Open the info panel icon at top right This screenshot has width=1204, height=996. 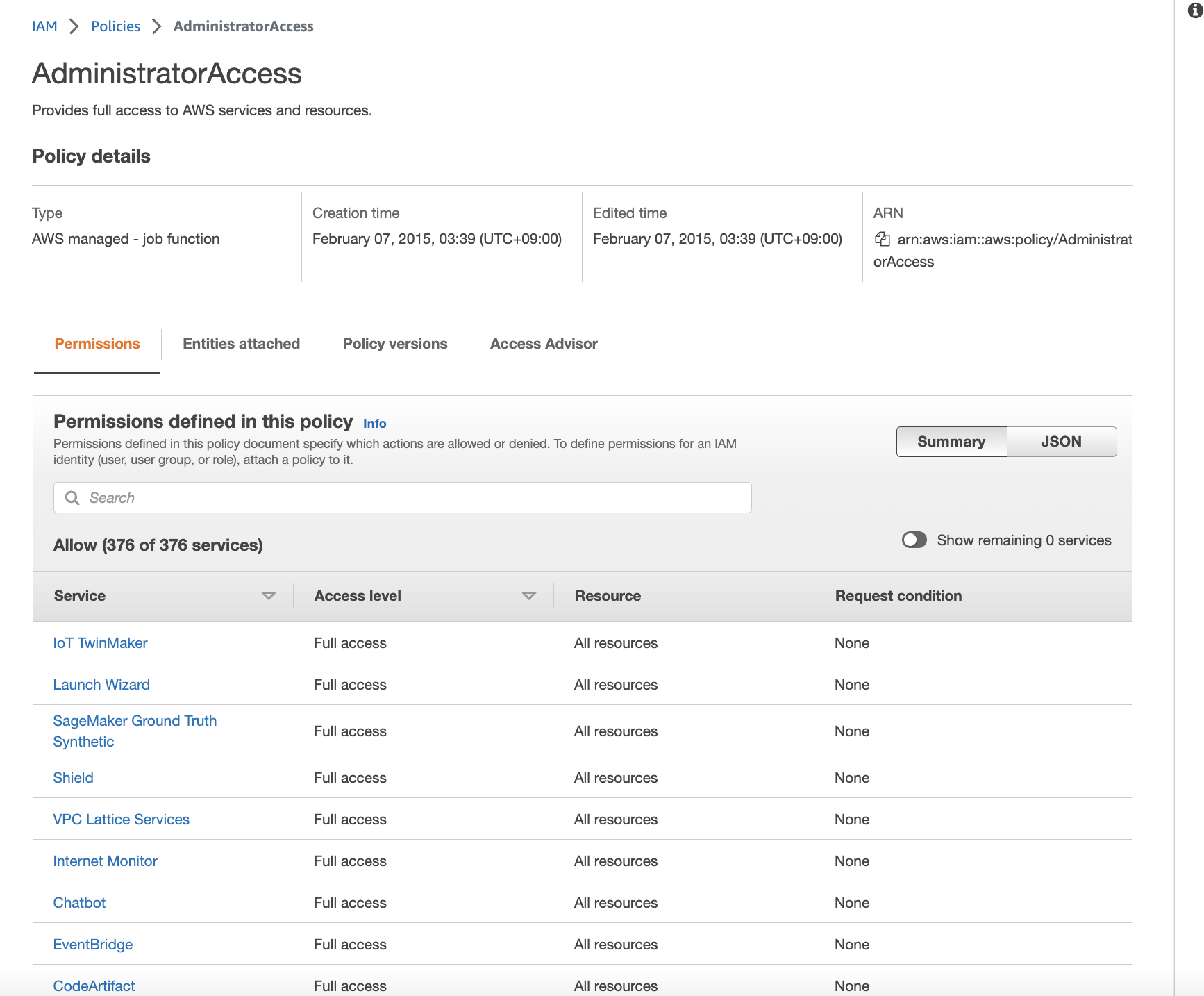1195,10
